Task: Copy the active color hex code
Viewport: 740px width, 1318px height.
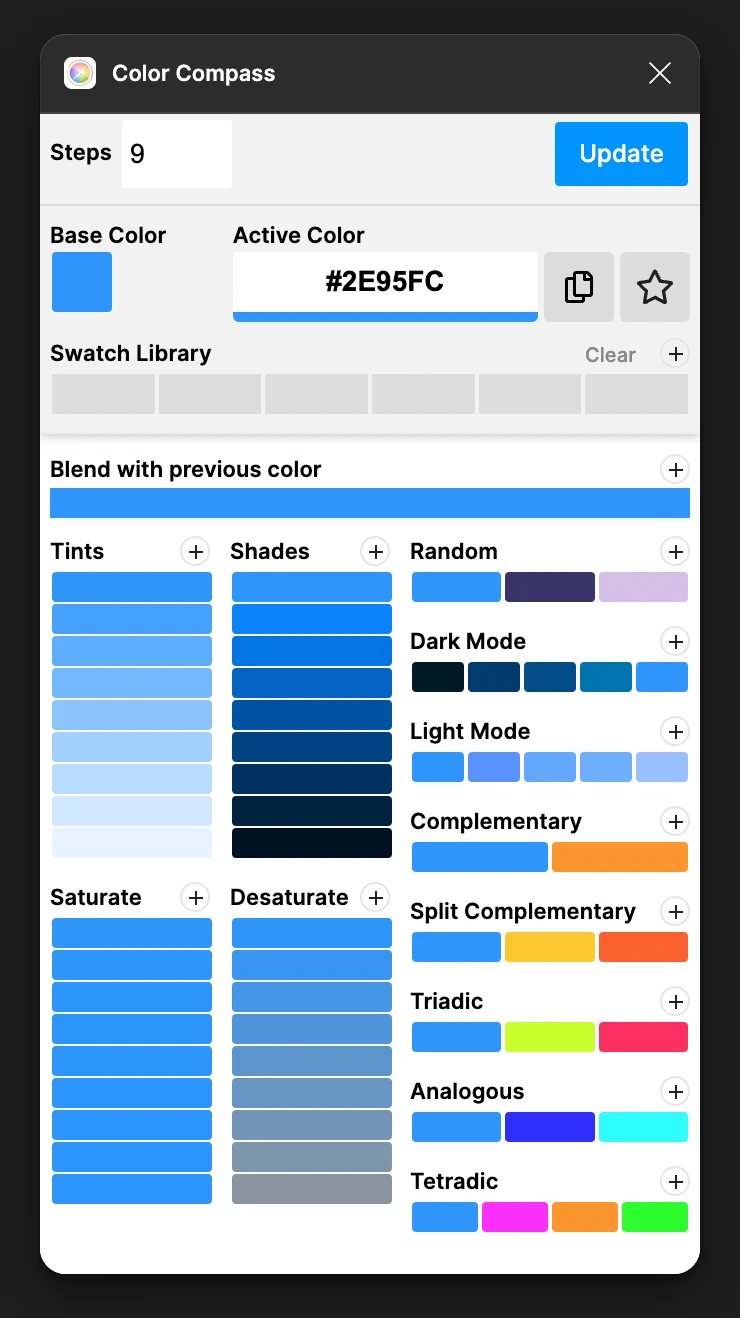Action: click(x=579, y=287)
